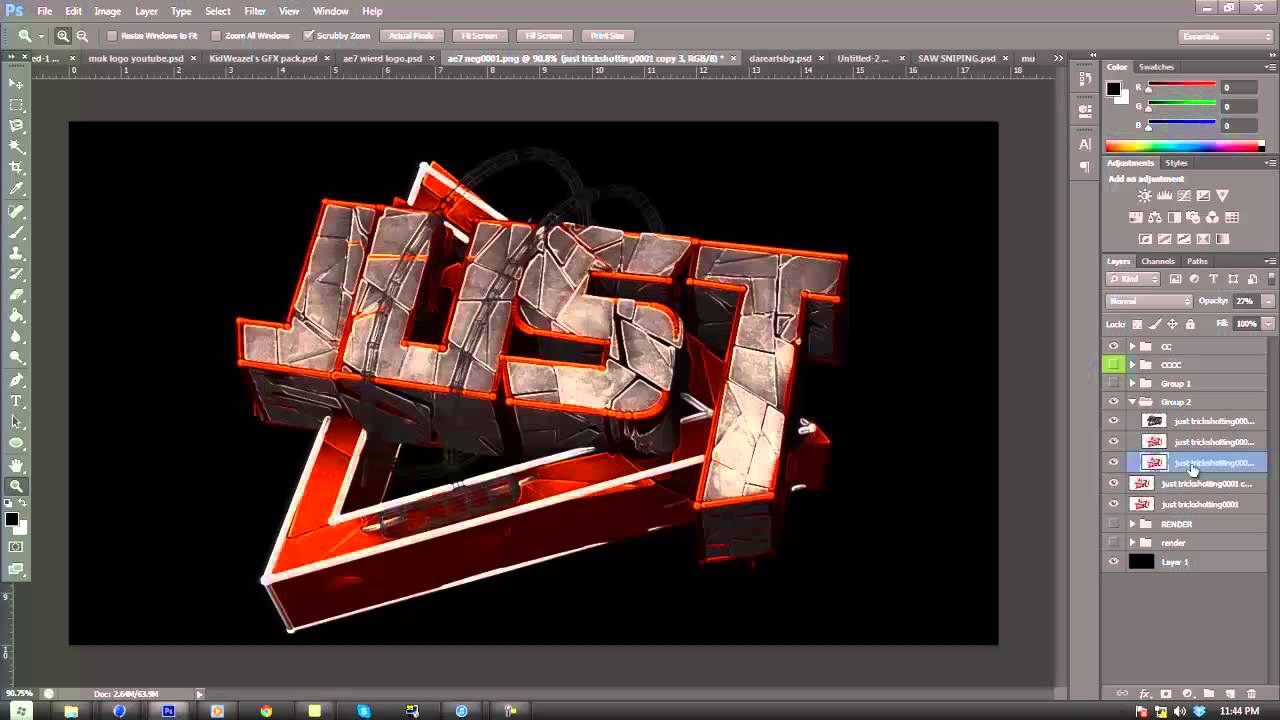Viewport: 1280px width, 720px height.
Task: Add a Brightness/Contrast adjustment
Action: tap(1145, 196)
